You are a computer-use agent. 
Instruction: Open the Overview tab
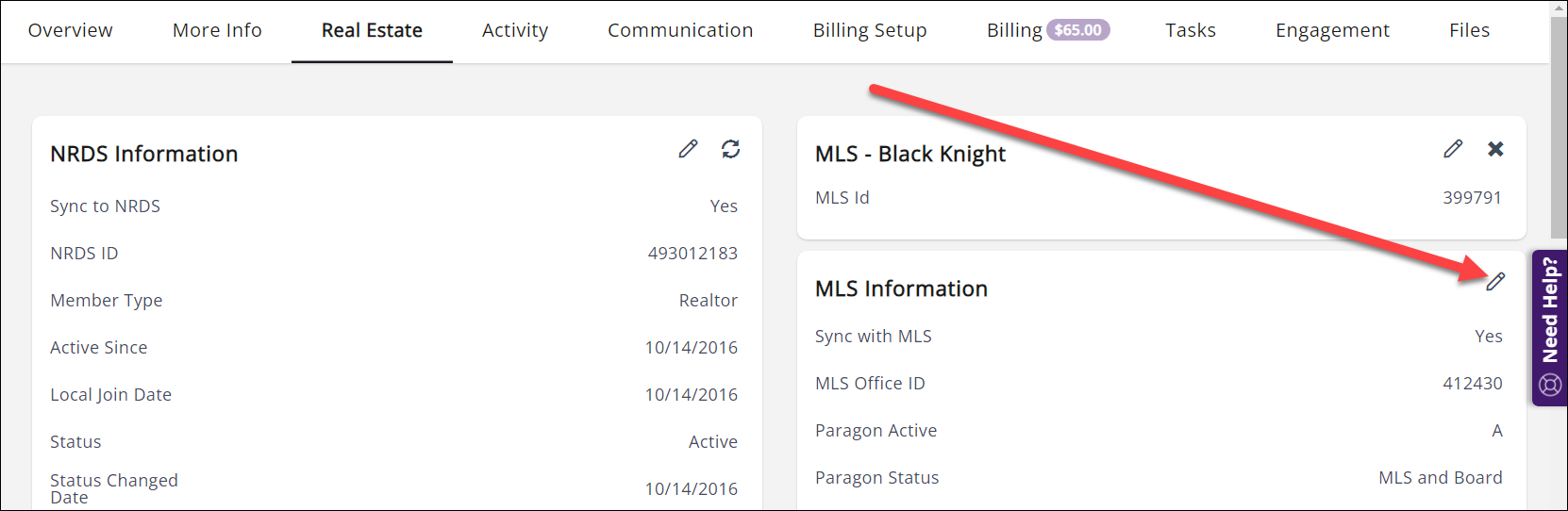tap(71, 30)
